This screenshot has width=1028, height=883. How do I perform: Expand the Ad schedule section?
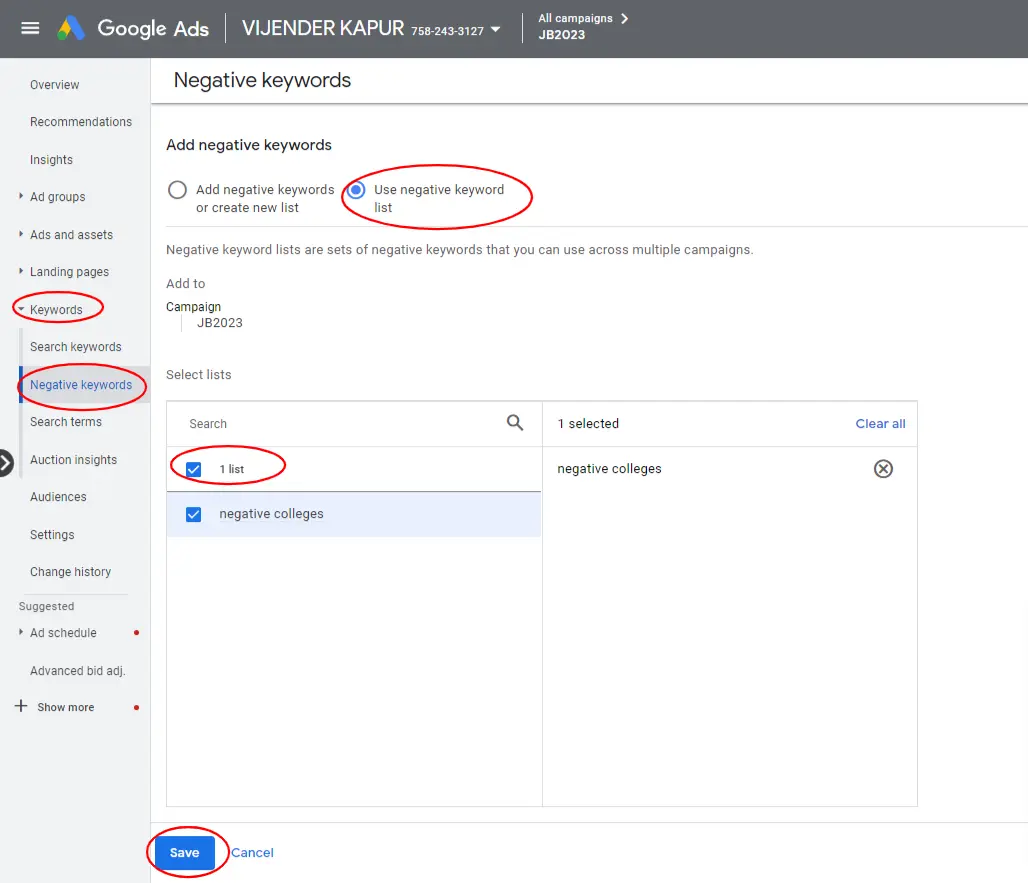point(21,632)
